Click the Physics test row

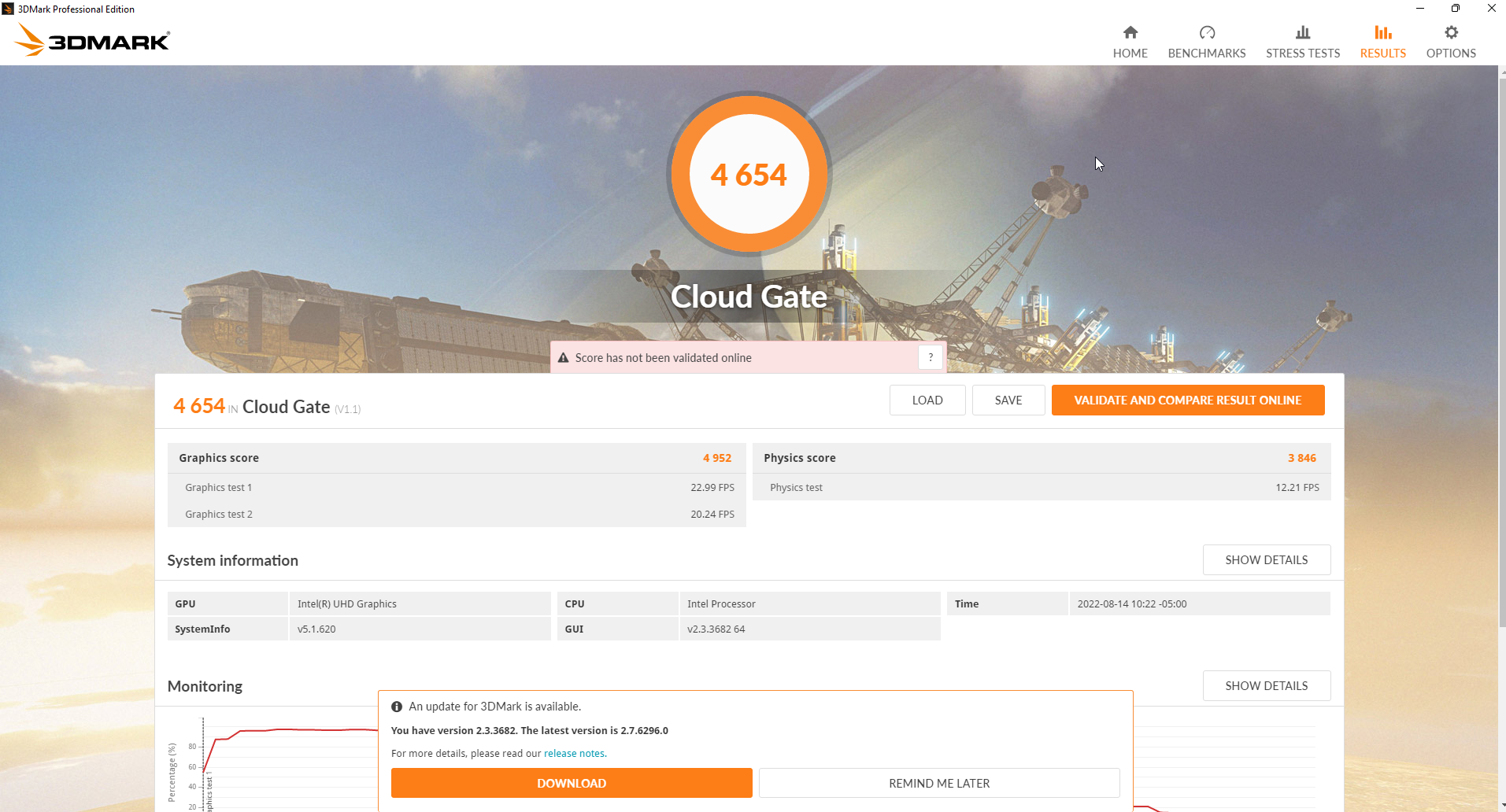point(1042,487)
